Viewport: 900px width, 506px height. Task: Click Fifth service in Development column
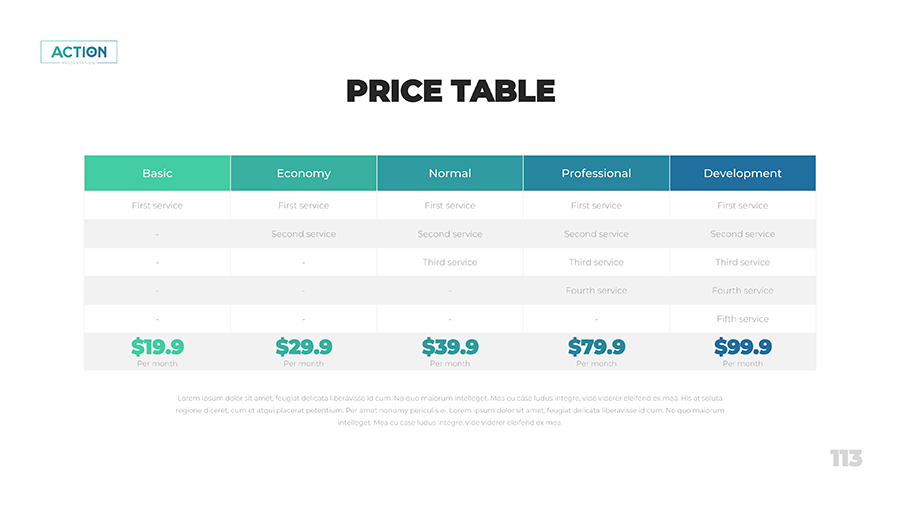(x=742, y=319)
